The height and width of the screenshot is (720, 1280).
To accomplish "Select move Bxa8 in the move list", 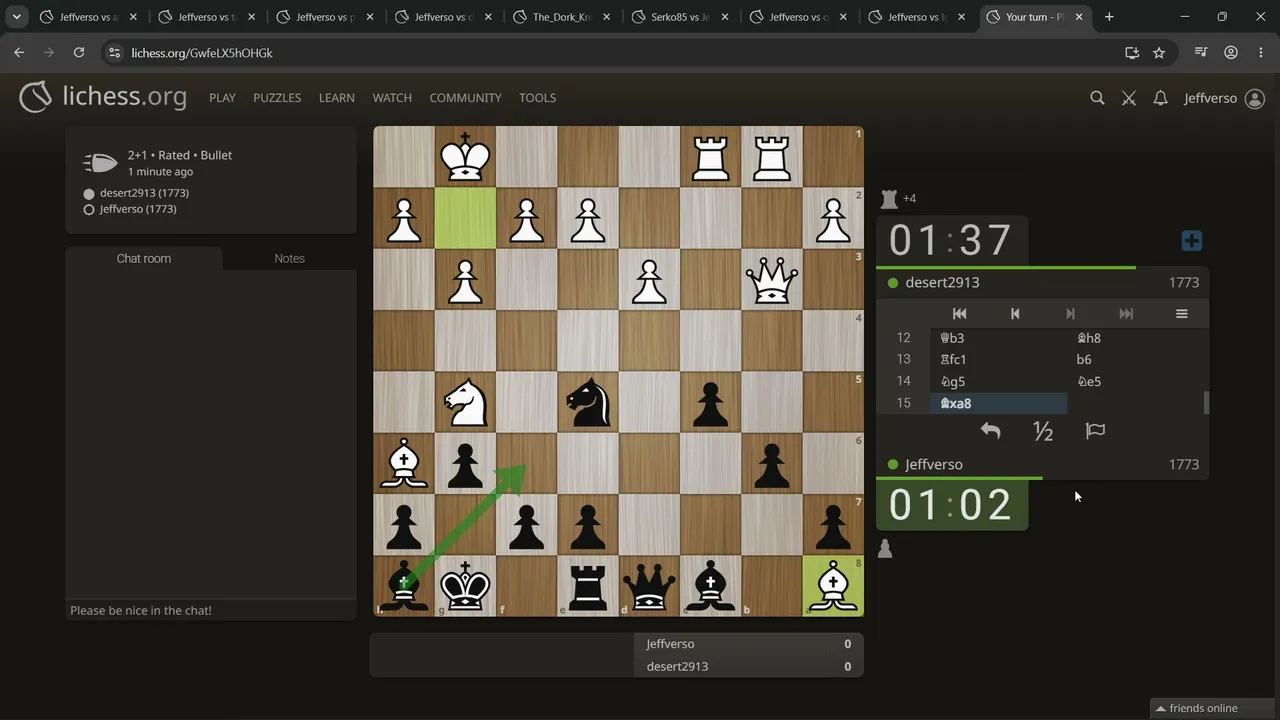I will click(998, 403).
